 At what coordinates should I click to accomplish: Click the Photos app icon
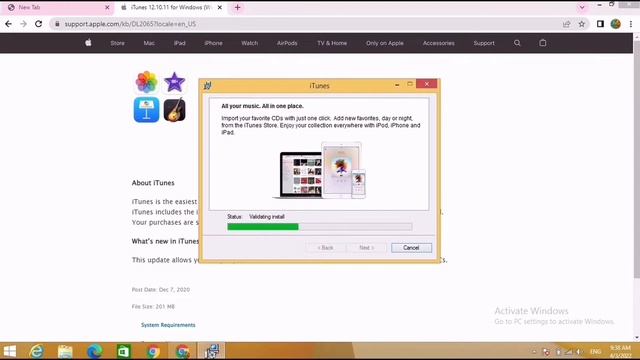146,82
